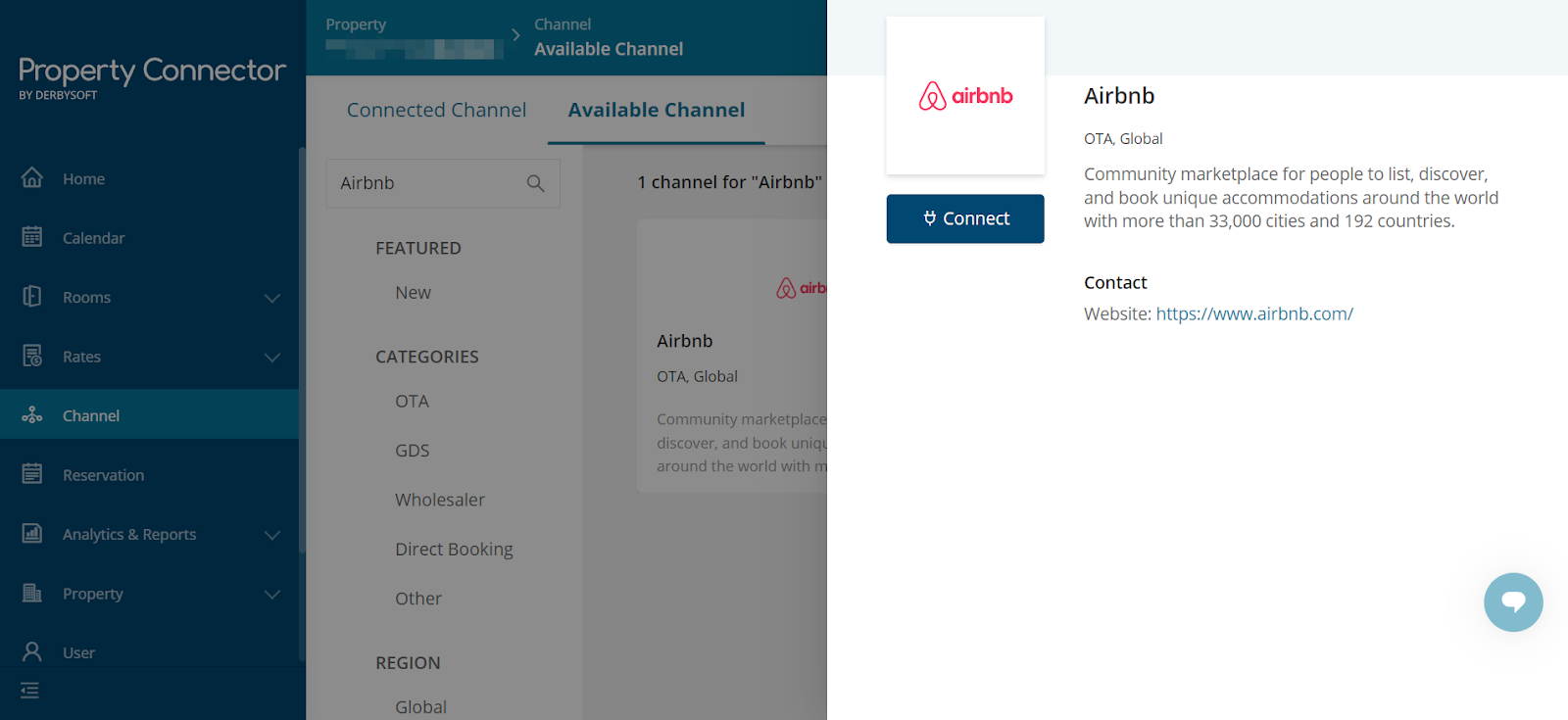Click 'OTA, Global' in detail panel
Viewport: 1568px width, 720px height.
tap(1123, 139)
